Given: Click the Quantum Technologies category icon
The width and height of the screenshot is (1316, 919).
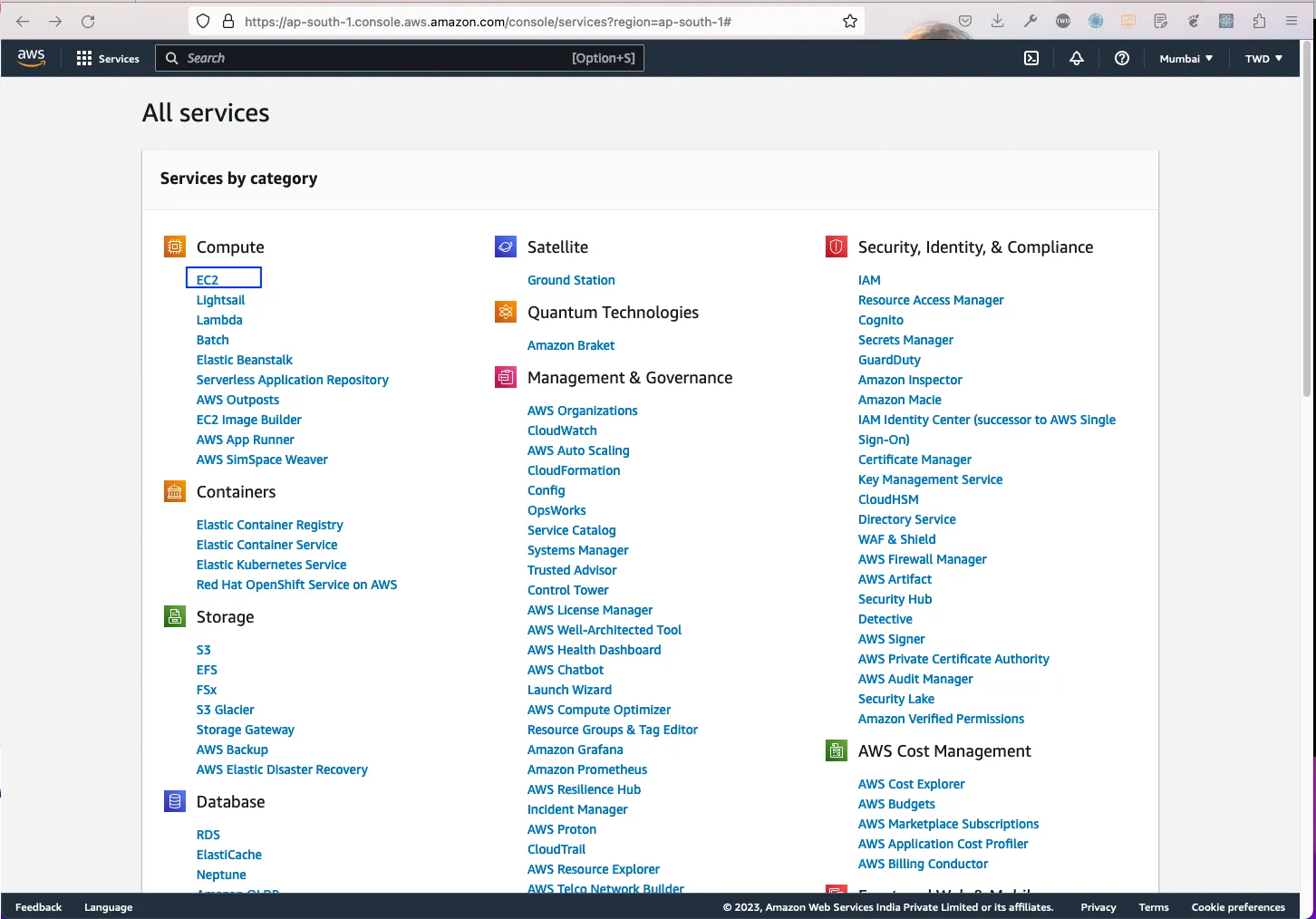Looking at the screenshot, I should pyautogui.click(x=506, y=312).
